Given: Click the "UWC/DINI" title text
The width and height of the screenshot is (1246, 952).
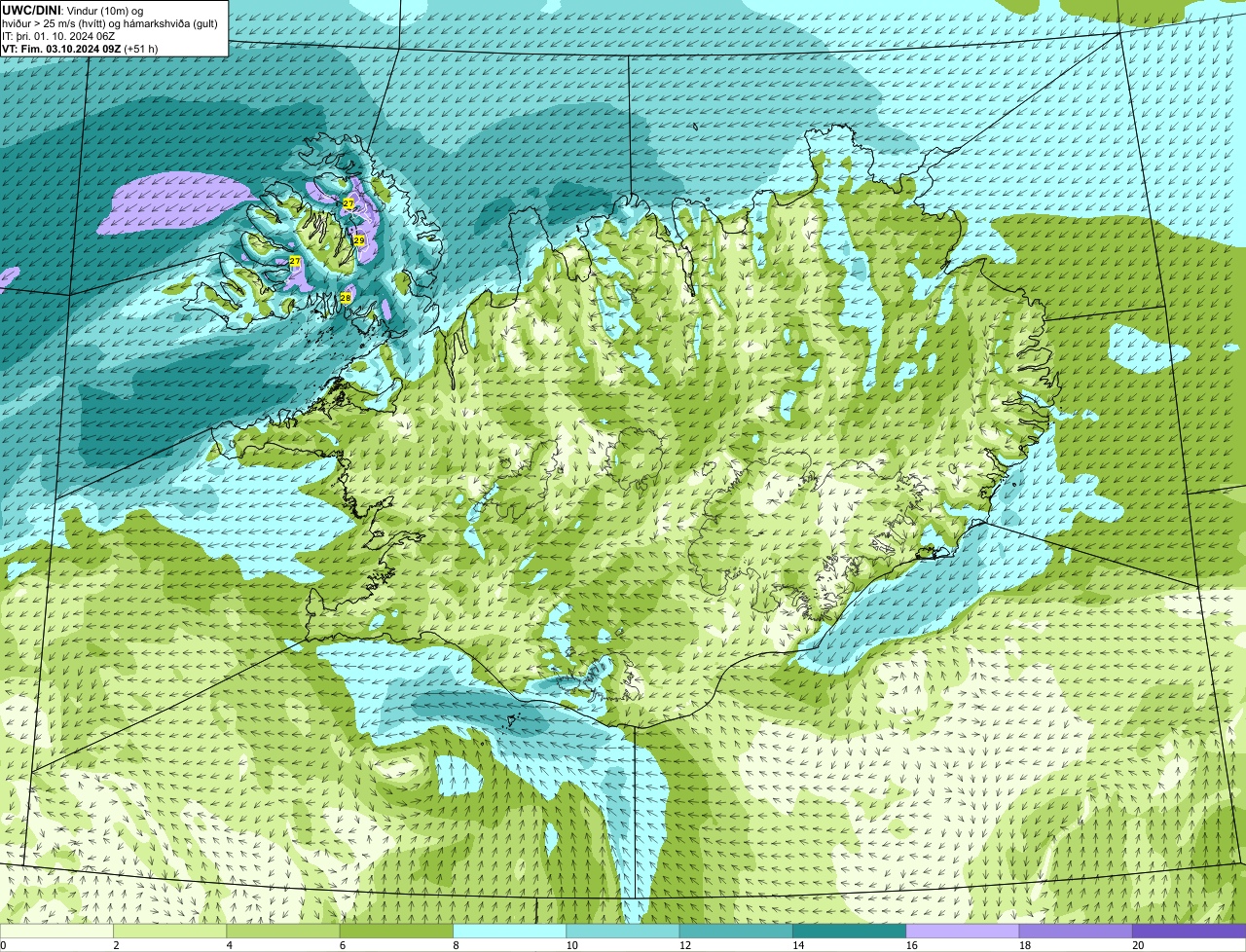Looking at the screenshot, I should 31,11.
